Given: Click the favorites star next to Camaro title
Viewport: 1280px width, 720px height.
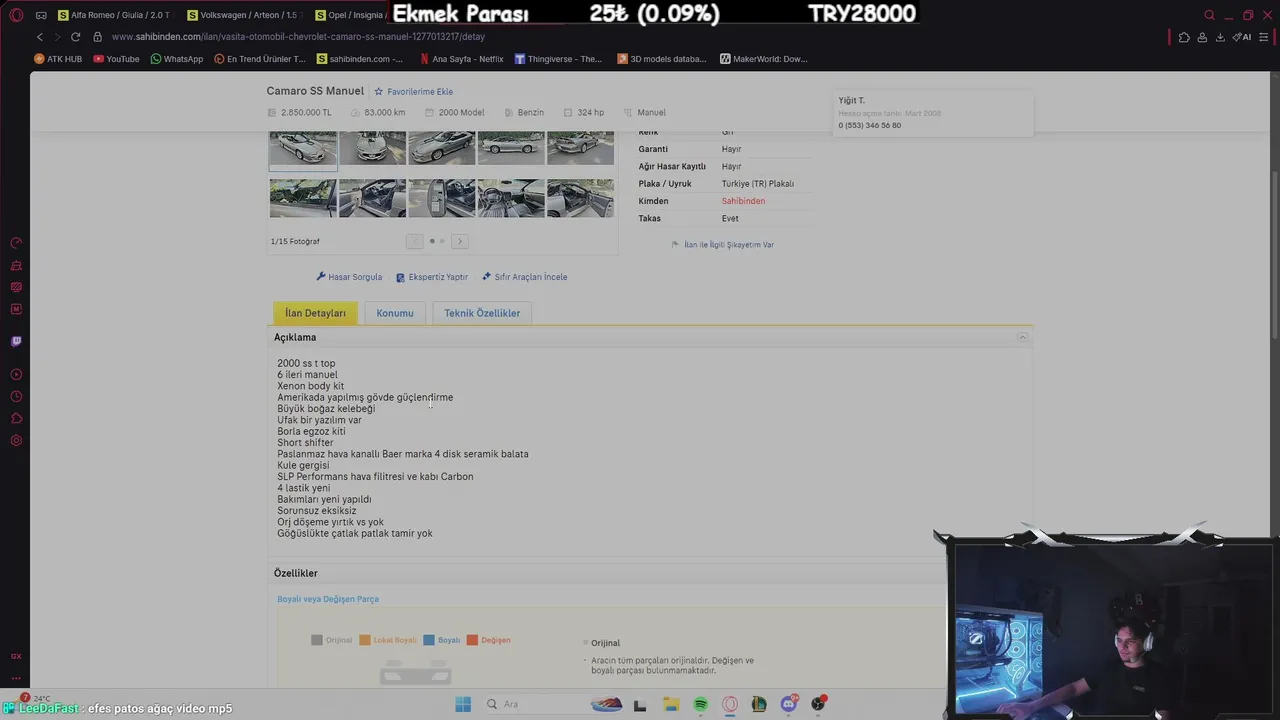Looking at the screenshot, I should point(379,92).
